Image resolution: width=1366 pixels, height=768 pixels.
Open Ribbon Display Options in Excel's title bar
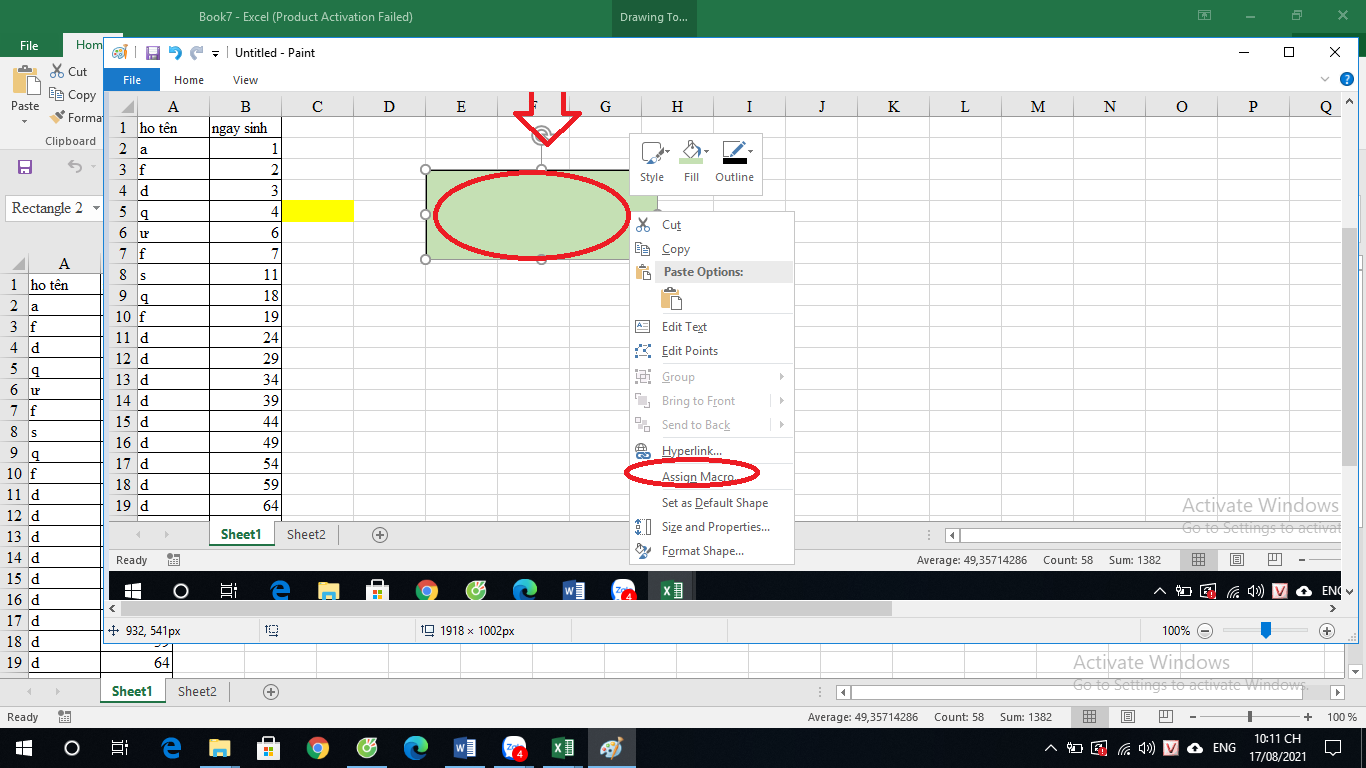[x=1205, y=16]
